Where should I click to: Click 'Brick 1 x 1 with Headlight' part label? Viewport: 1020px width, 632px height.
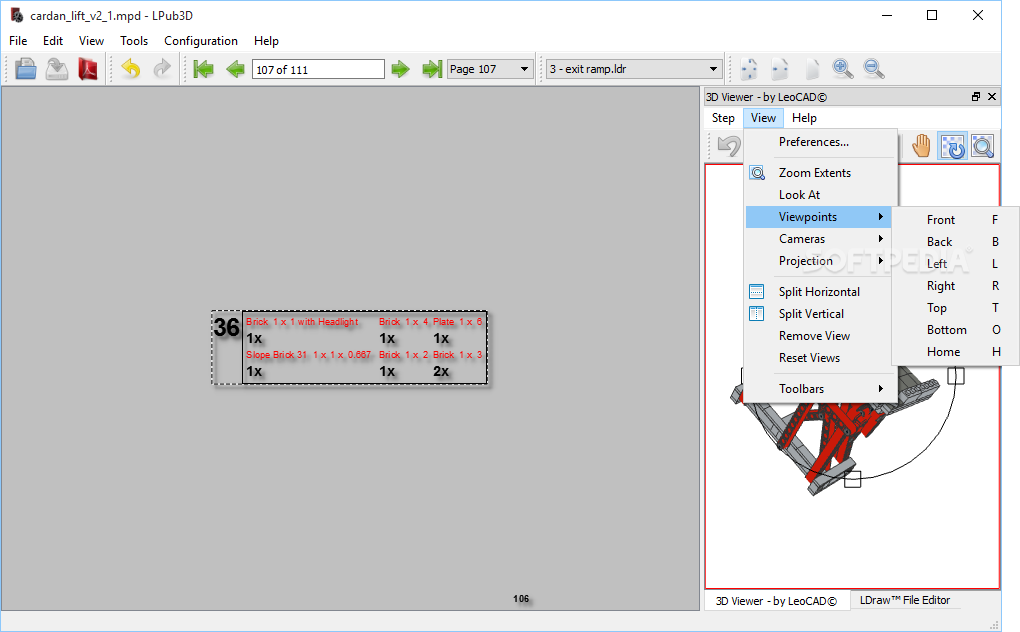tap(302, 322)
